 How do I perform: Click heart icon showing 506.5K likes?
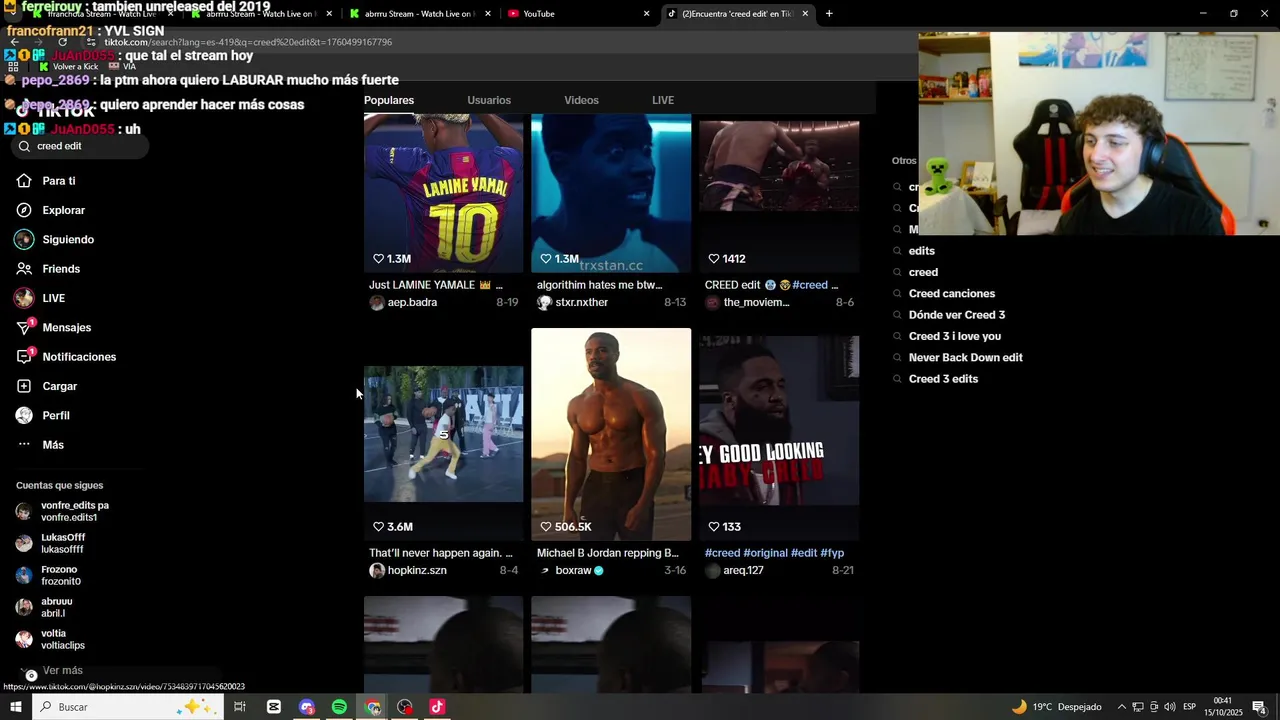pyautogui.click(x=546, y=527)
